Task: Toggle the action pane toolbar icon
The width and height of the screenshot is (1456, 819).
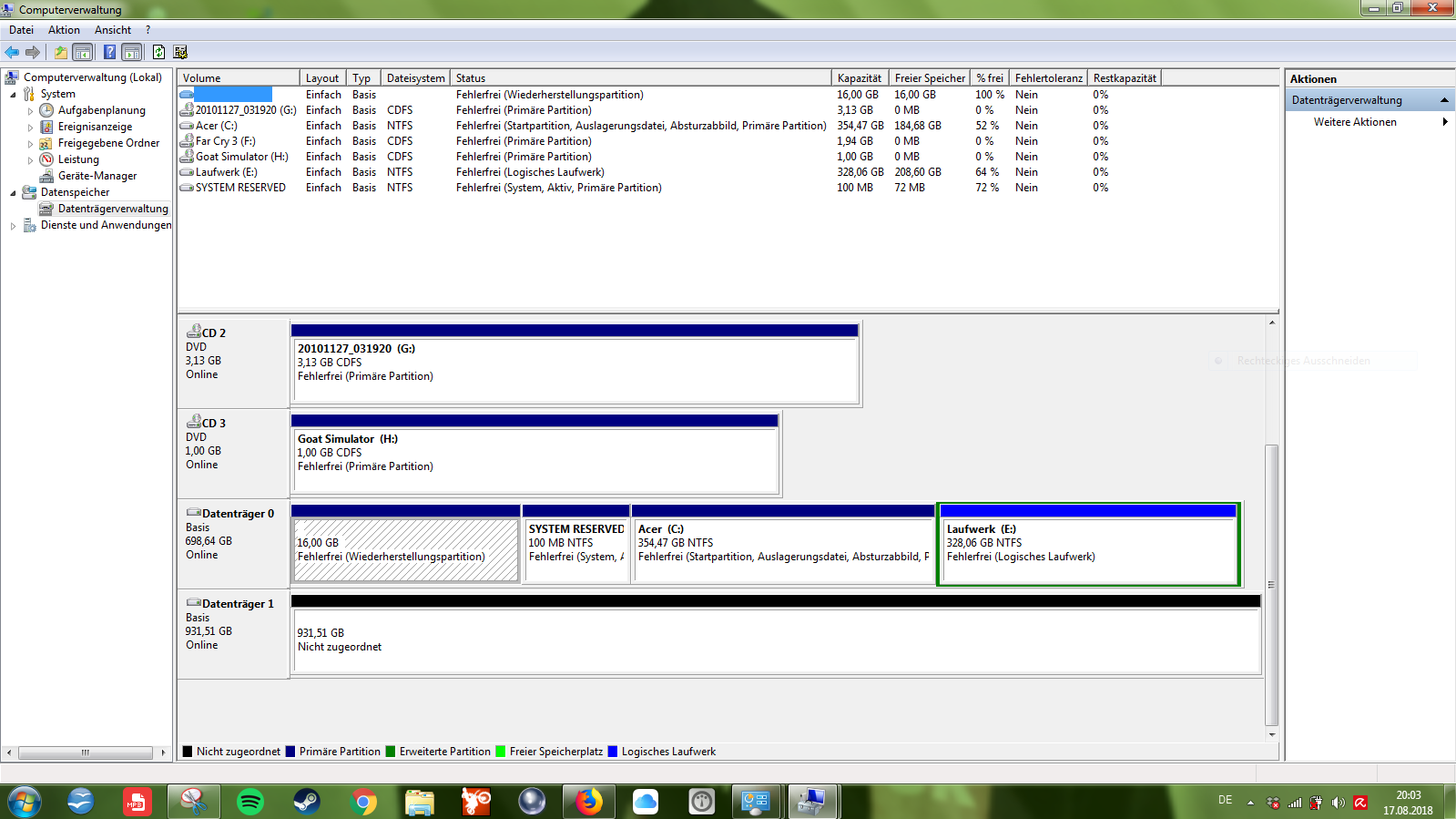Action: [x=132, y=52]
